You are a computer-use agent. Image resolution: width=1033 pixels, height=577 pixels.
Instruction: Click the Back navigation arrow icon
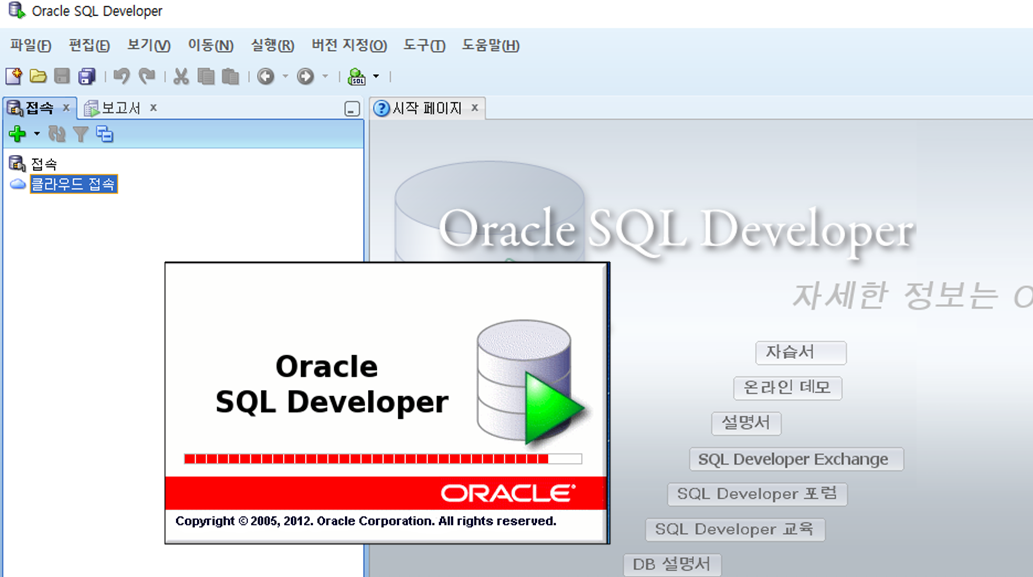265,76
